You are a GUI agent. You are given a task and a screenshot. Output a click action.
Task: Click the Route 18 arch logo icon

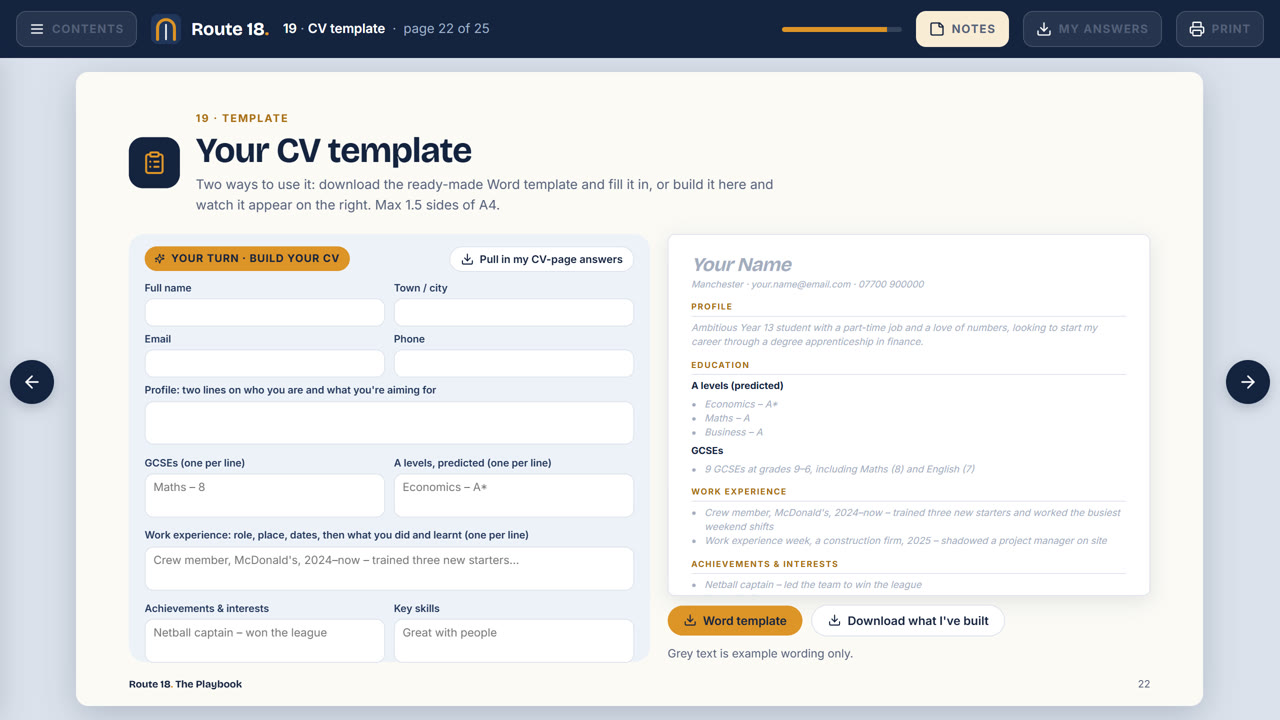pyautogui.click(x=166, y=29)
